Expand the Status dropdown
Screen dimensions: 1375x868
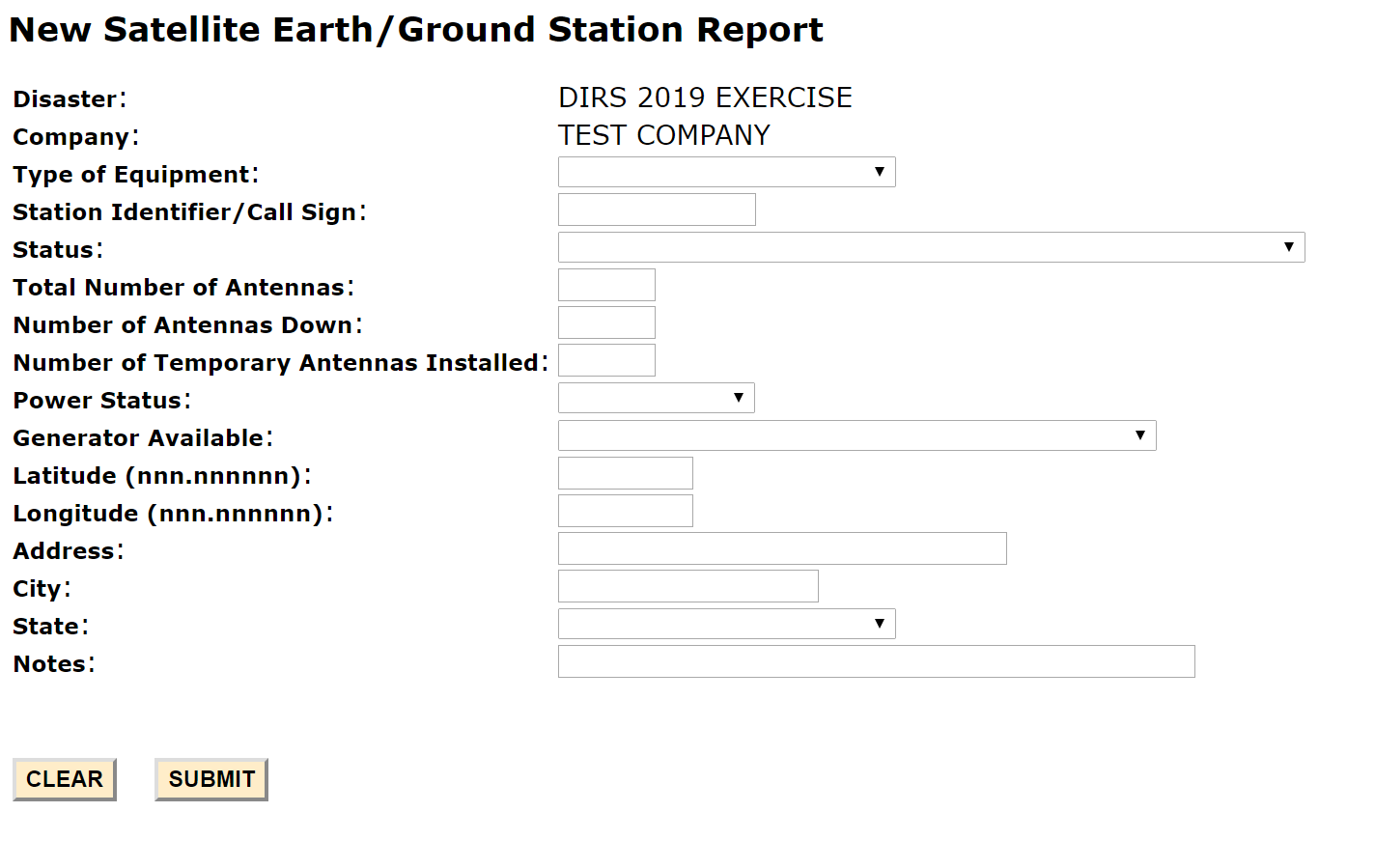coord(931,247)
